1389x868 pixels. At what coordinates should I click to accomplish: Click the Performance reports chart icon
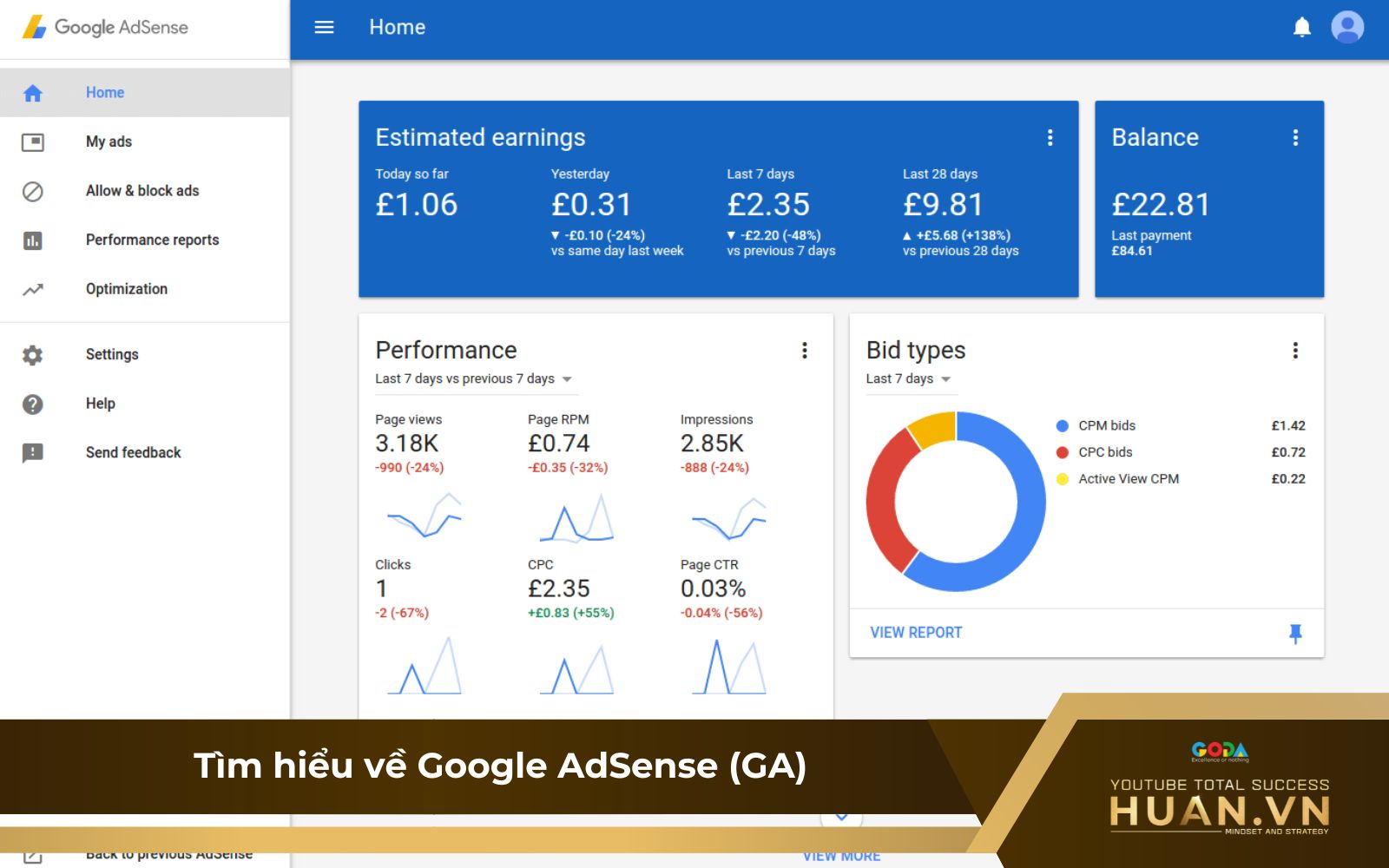[33, 240]
